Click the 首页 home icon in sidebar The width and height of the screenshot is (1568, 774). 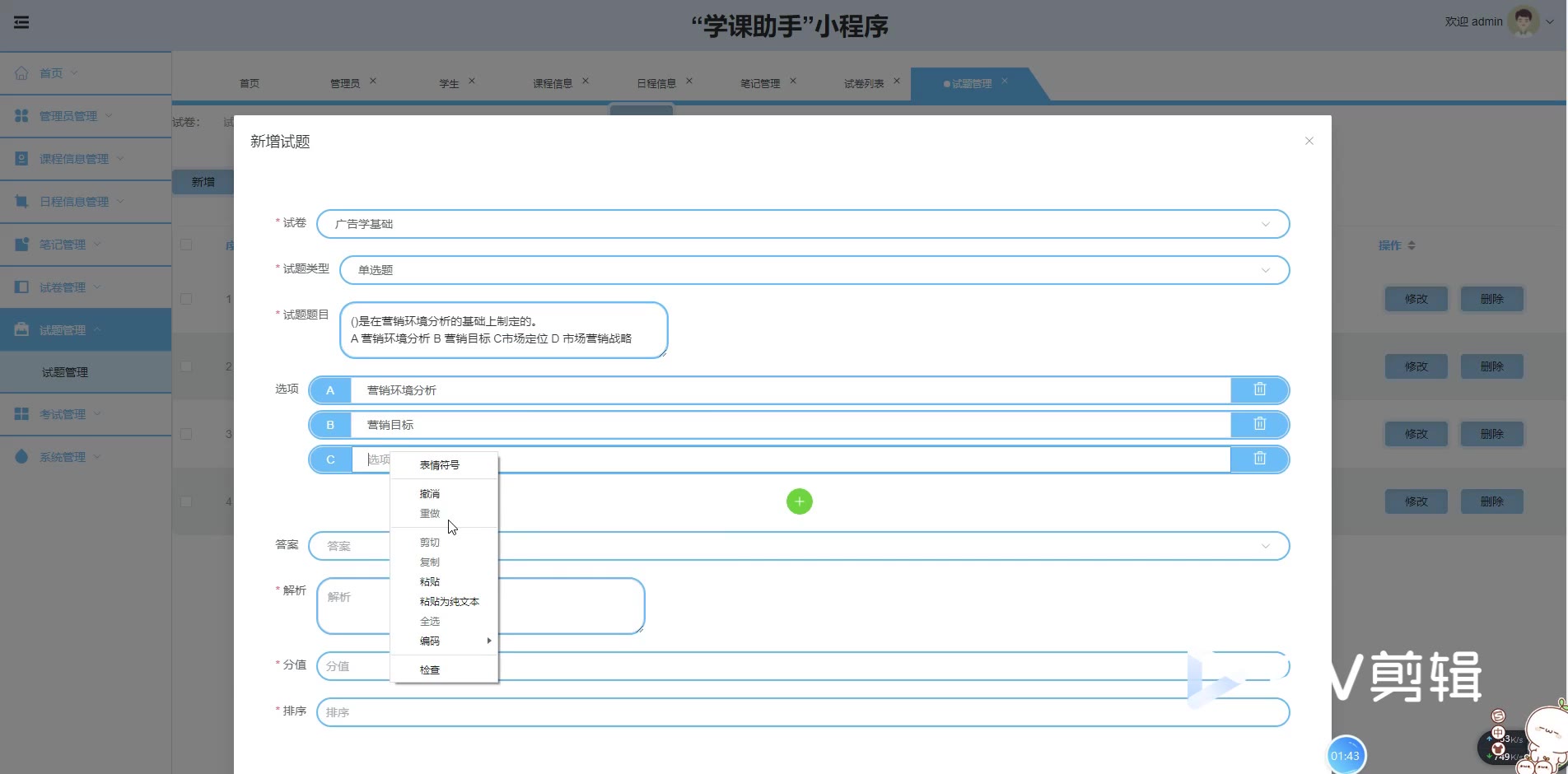(x=21, y=72)
